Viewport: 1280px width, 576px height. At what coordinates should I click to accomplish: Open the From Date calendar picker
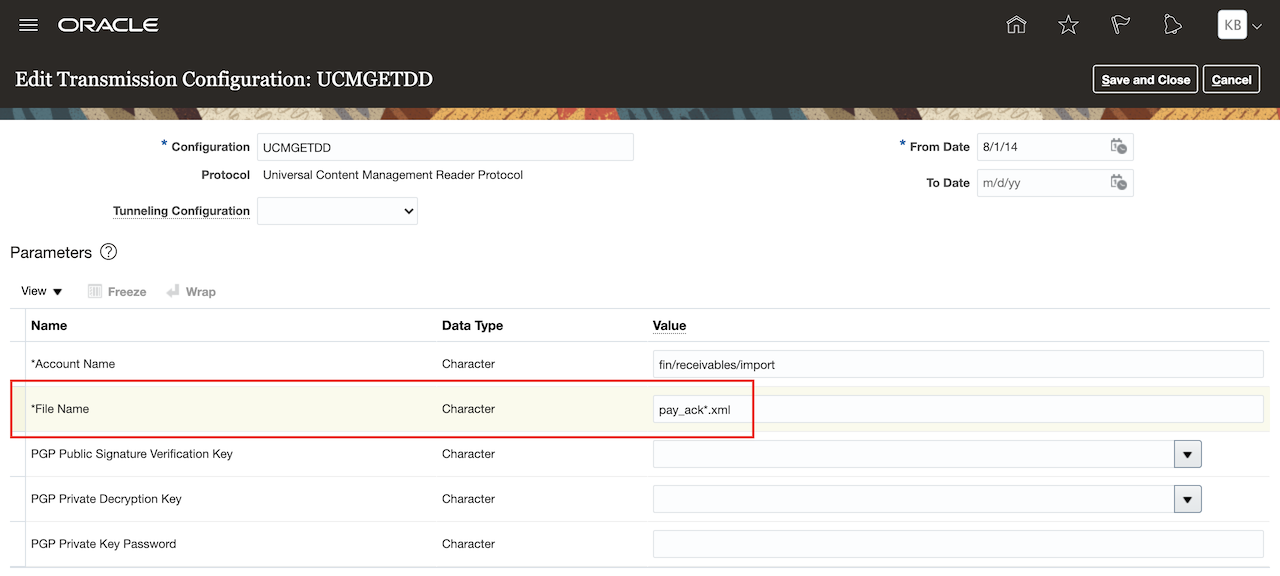(1118, 147)
